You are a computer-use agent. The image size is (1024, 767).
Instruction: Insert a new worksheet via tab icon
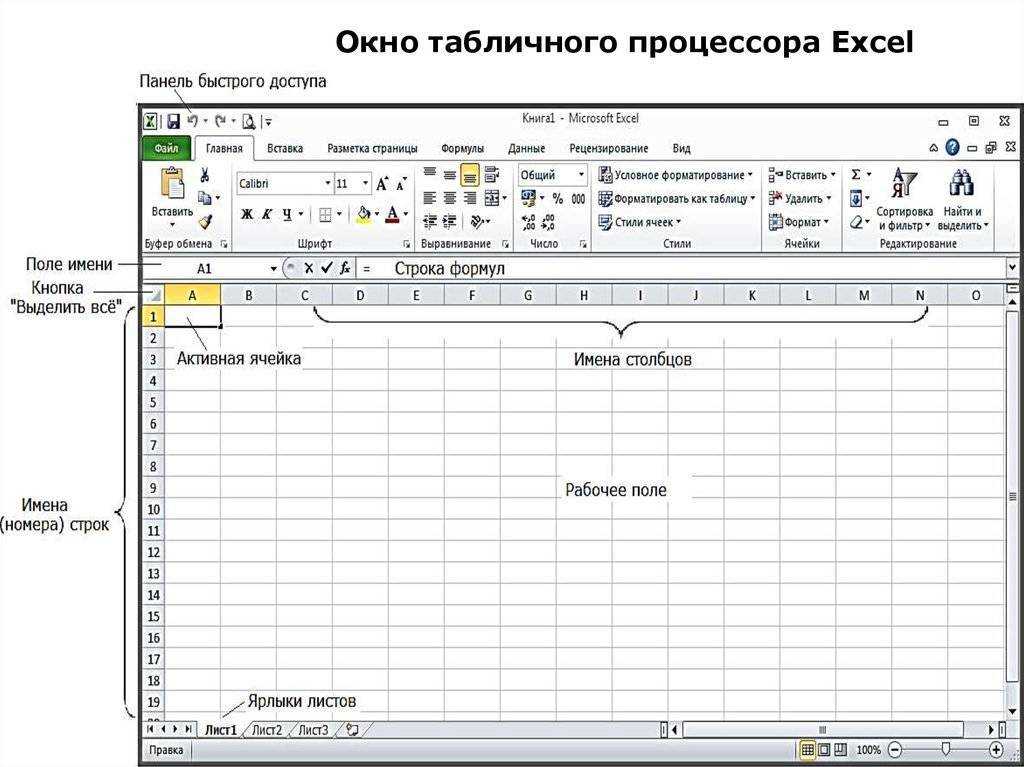click(353, 730)
